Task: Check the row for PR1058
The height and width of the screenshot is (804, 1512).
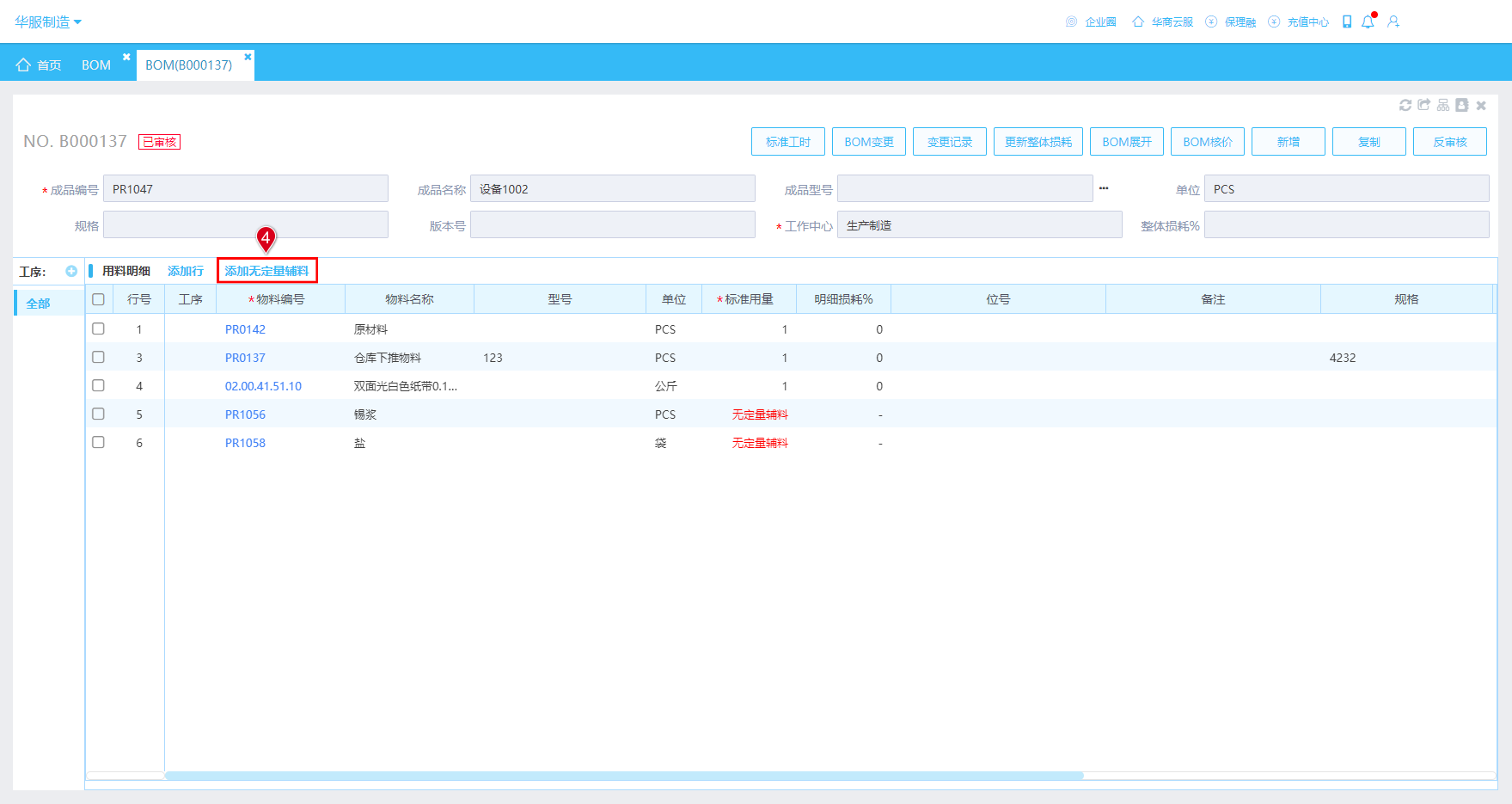Action: [98, 442]
